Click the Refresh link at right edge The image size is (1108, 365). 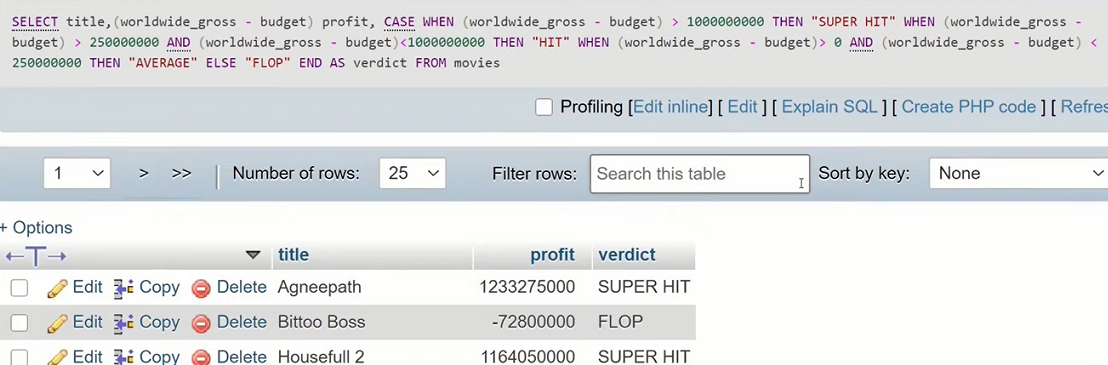pyautogui.click(x=1084, y=107)
